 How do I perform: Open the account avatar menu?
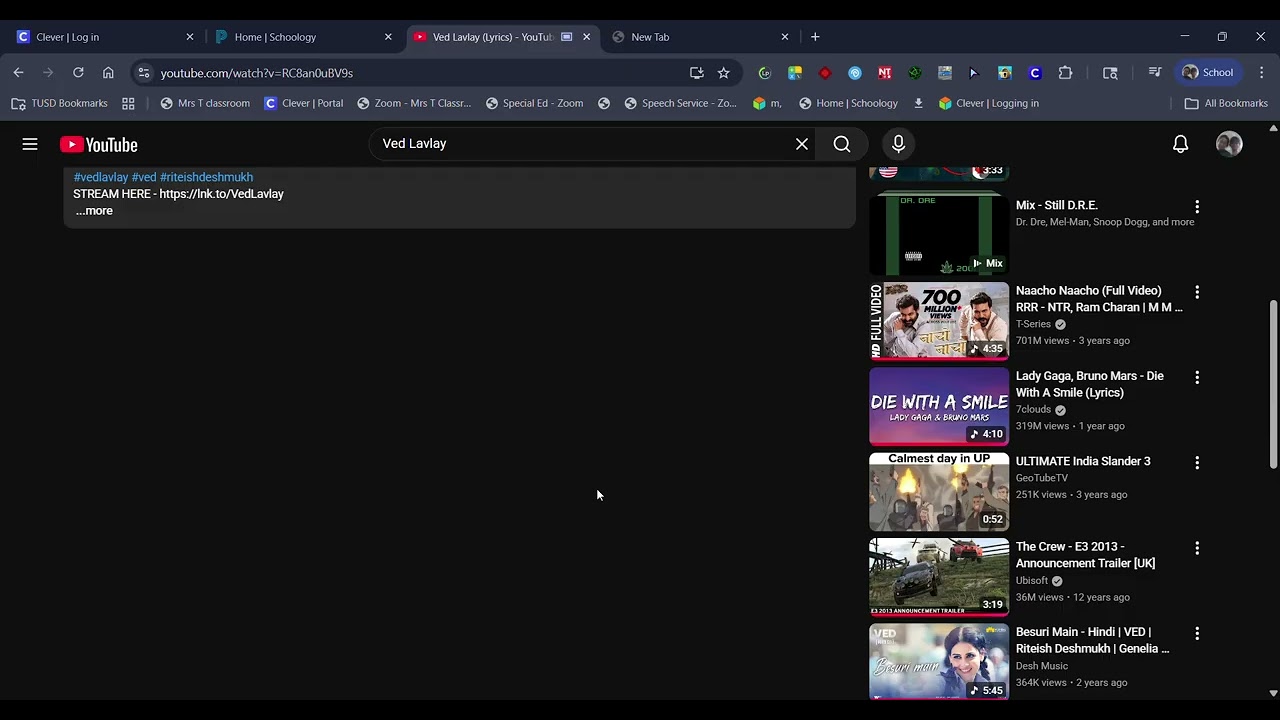pos(1229,144)
